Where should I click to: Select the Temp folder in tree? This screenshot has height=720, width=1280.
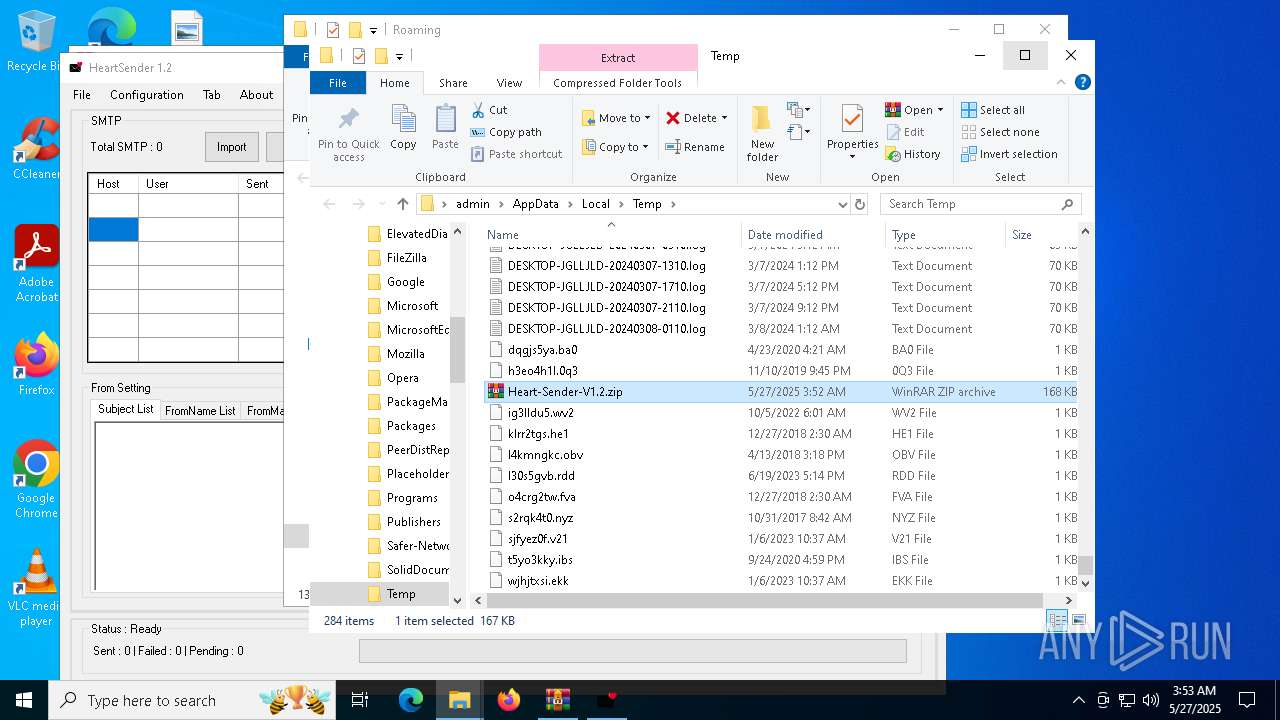click(x=400, y=594)
